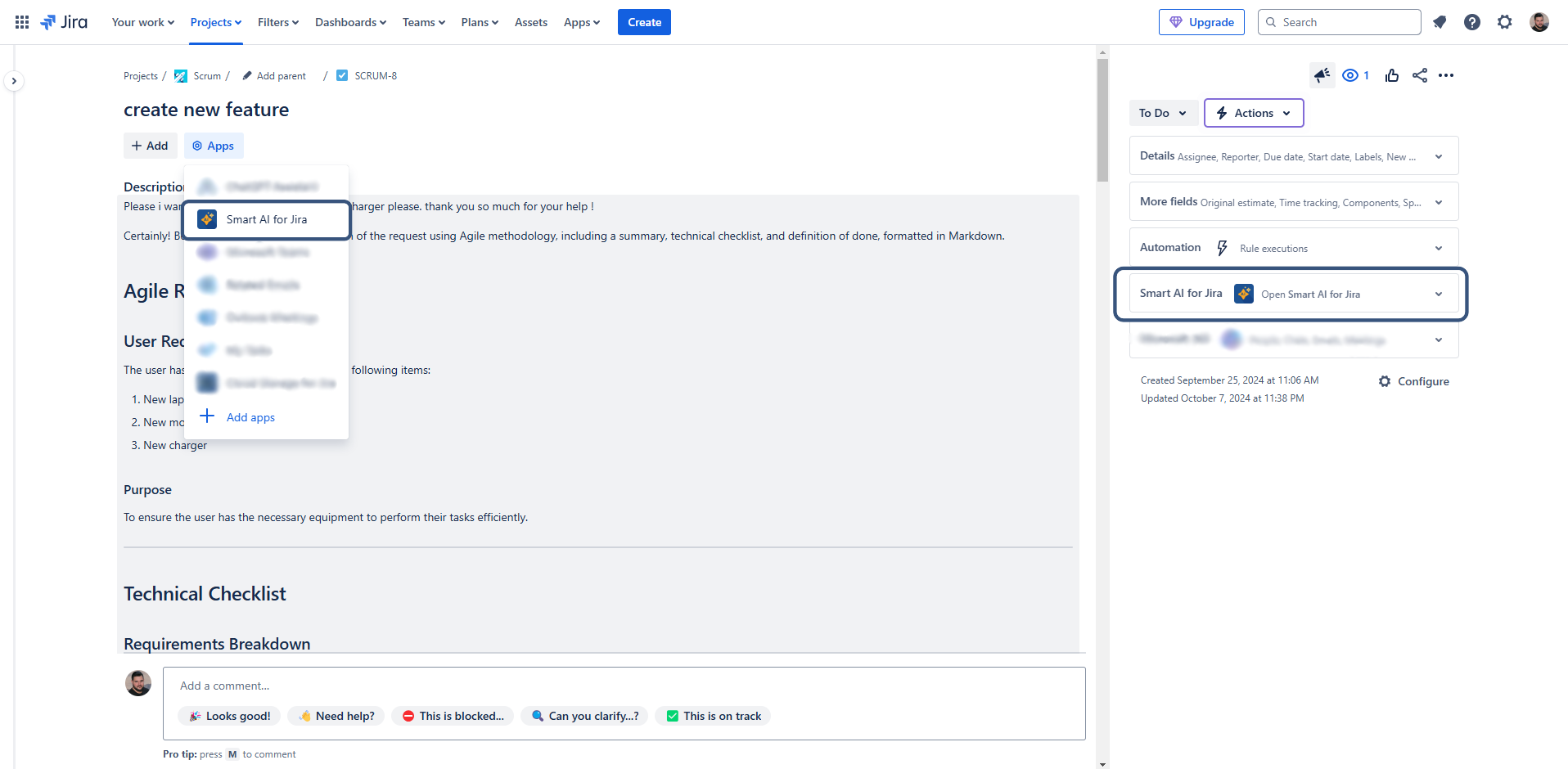The image size is (1568, 769).
Task: Click the Add a comment input field
Action: 622,686
